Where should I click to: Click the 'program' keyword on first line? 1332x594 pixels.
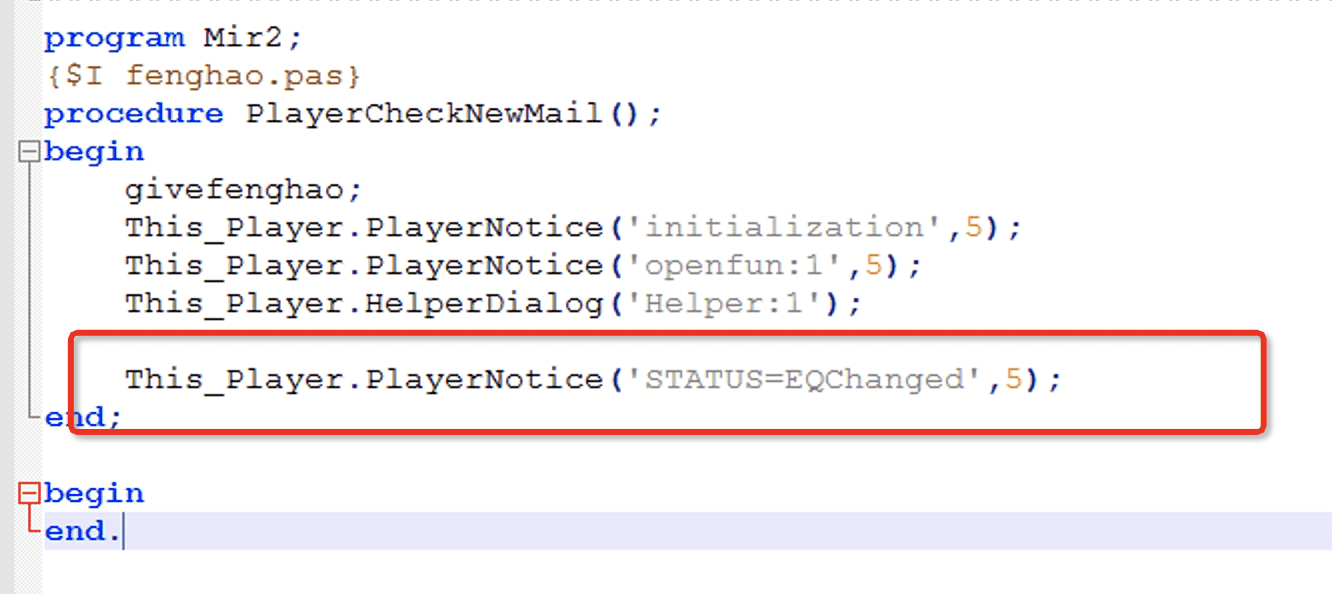[x=115, y=38]
